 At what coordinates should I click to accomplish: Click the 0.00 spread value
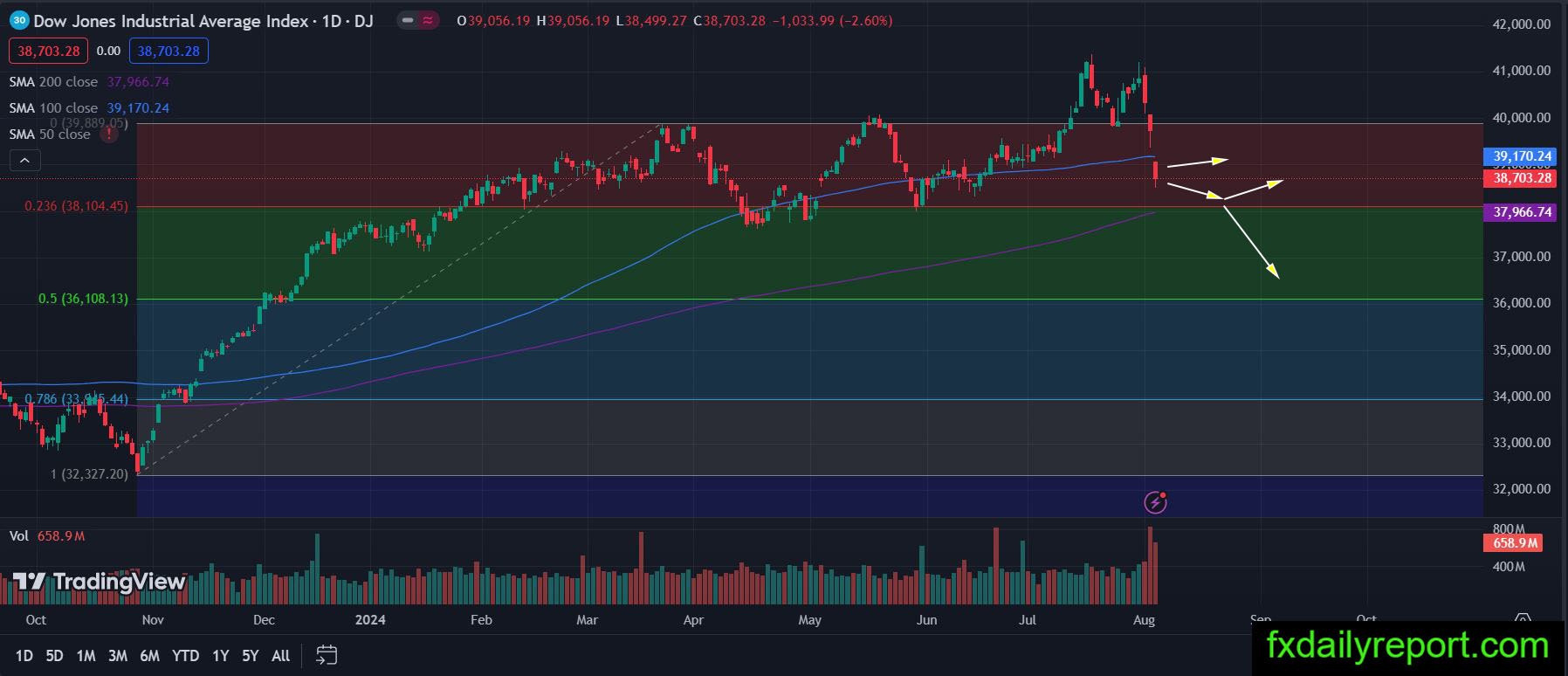[108, 51]
